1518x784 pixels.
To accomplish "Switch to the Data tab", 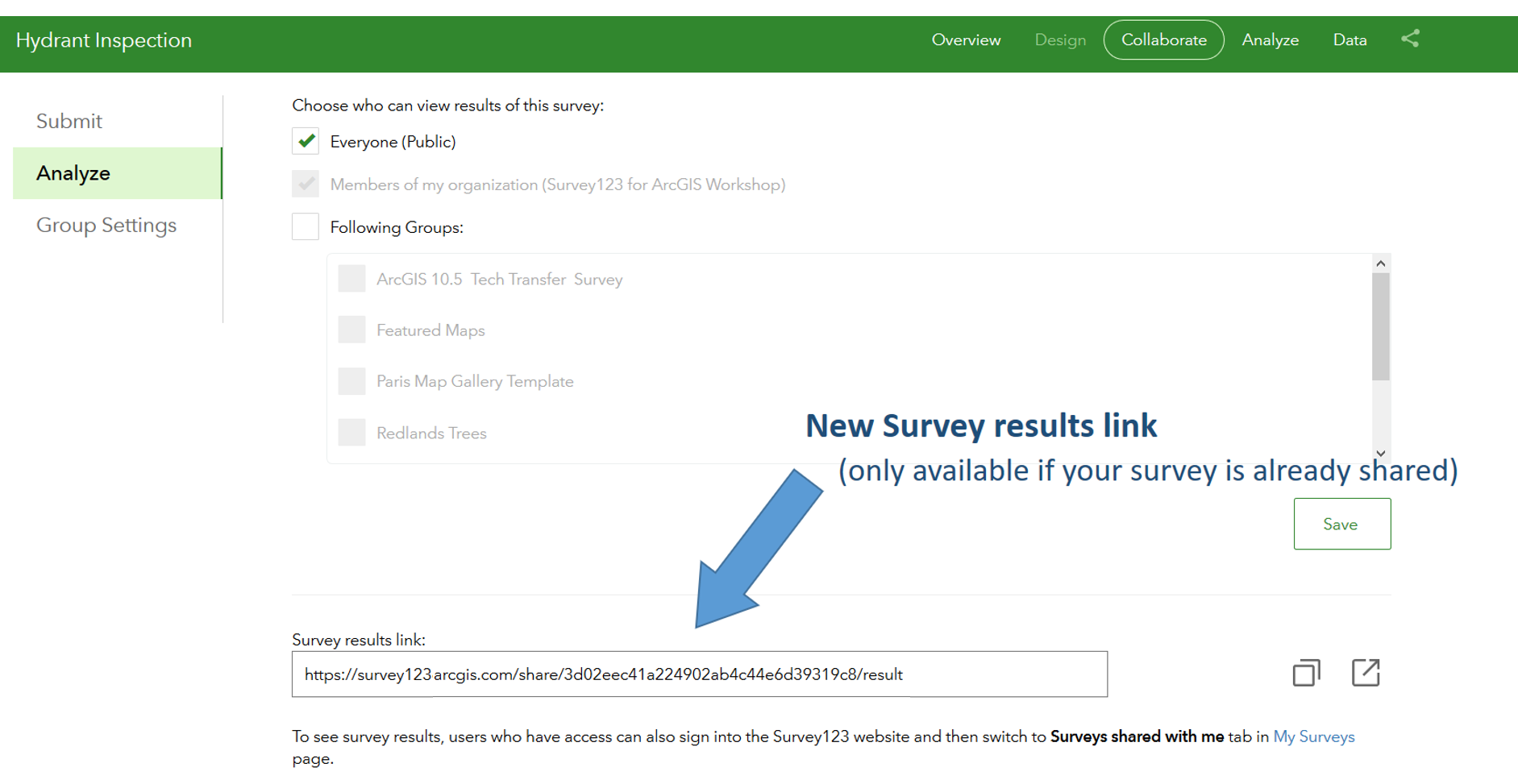I will coord(1350,40).
